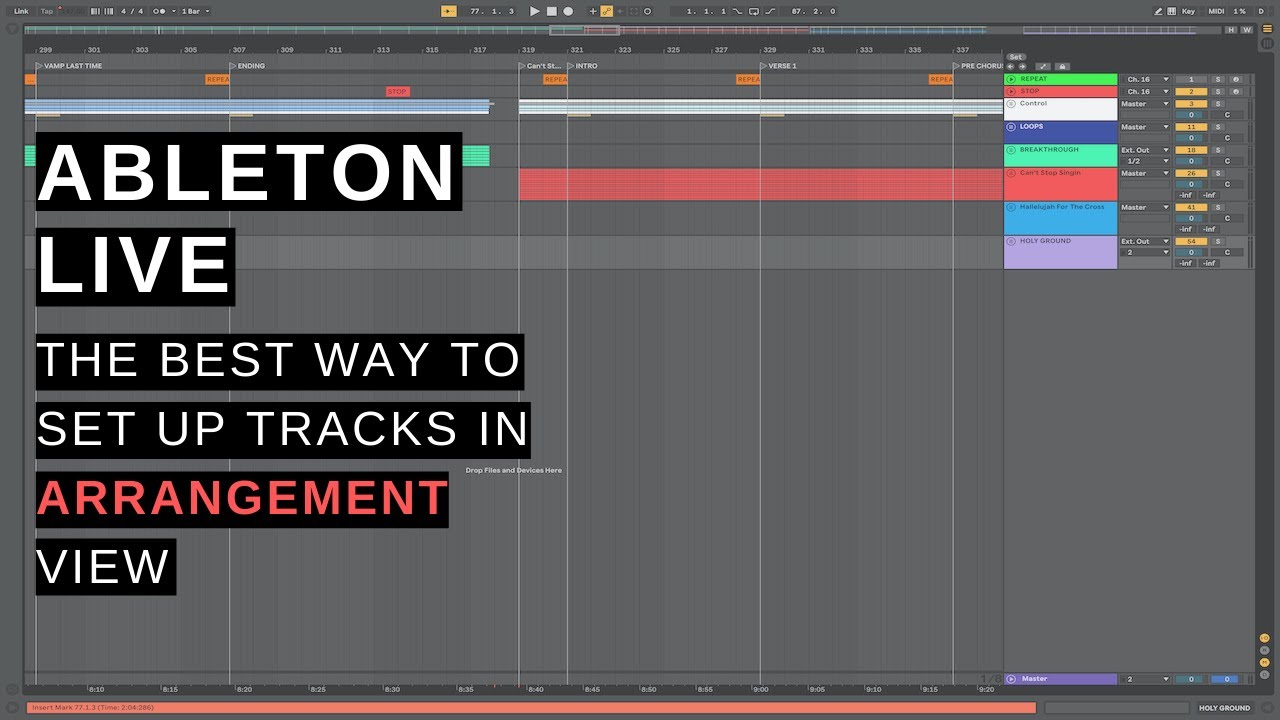The width and height of the screenshot is (1280, 720).
Task: Toggle the Key map mode button
Action: 1188,11
